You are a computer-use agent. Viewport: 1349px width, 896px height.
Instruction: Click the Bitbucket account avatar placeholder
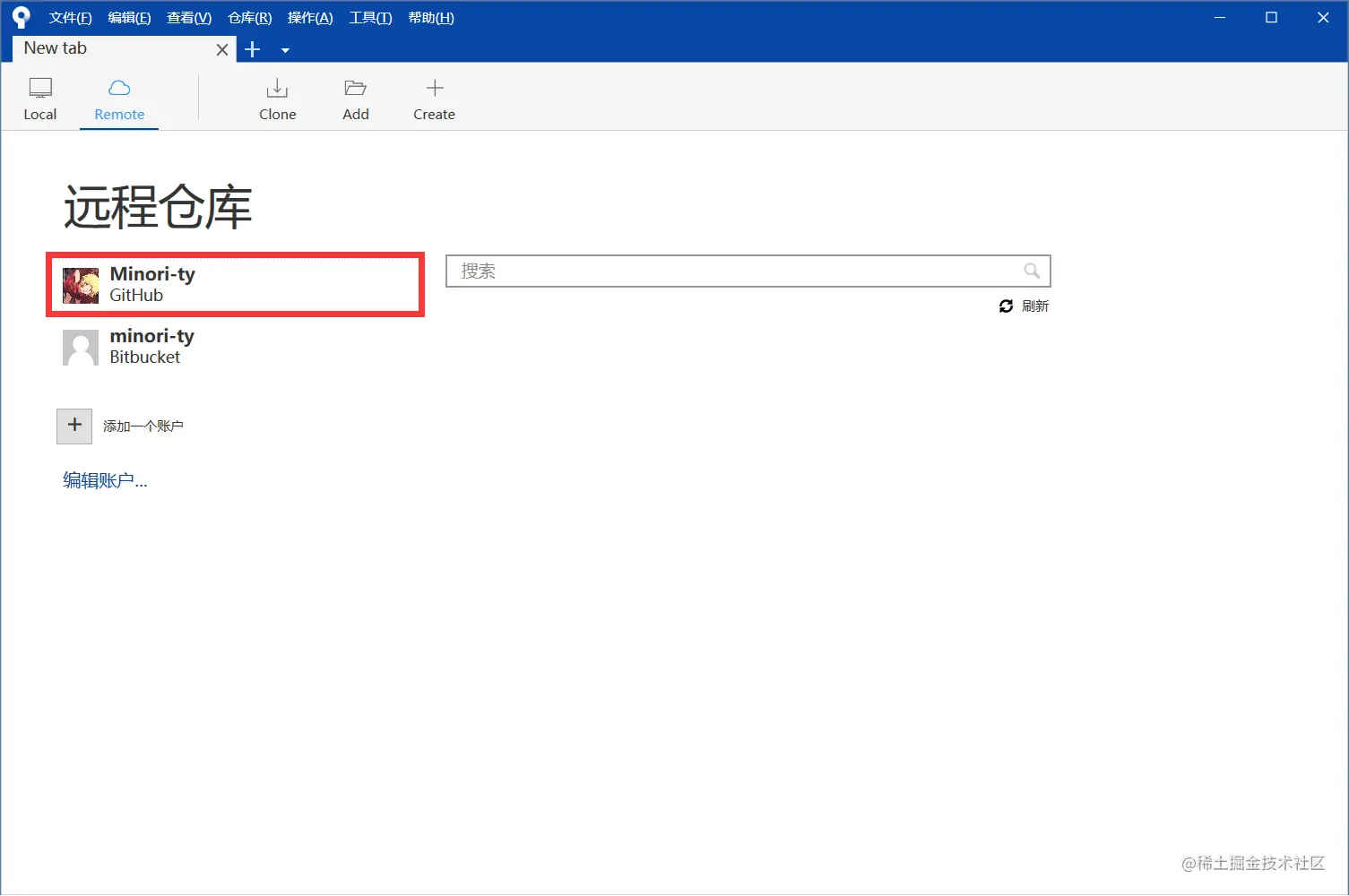click(81, 348)
